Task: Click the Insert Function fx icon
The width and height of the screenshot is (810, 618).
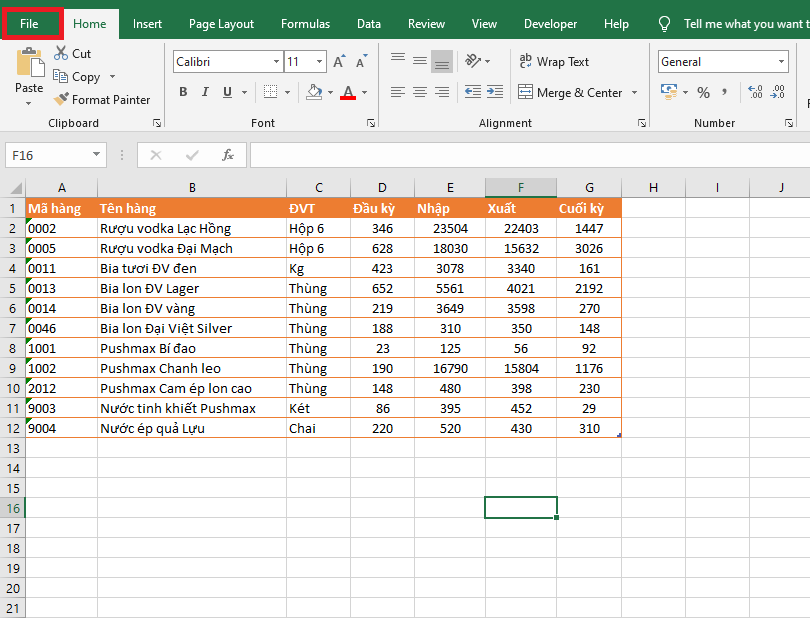Action: [228, 155]
